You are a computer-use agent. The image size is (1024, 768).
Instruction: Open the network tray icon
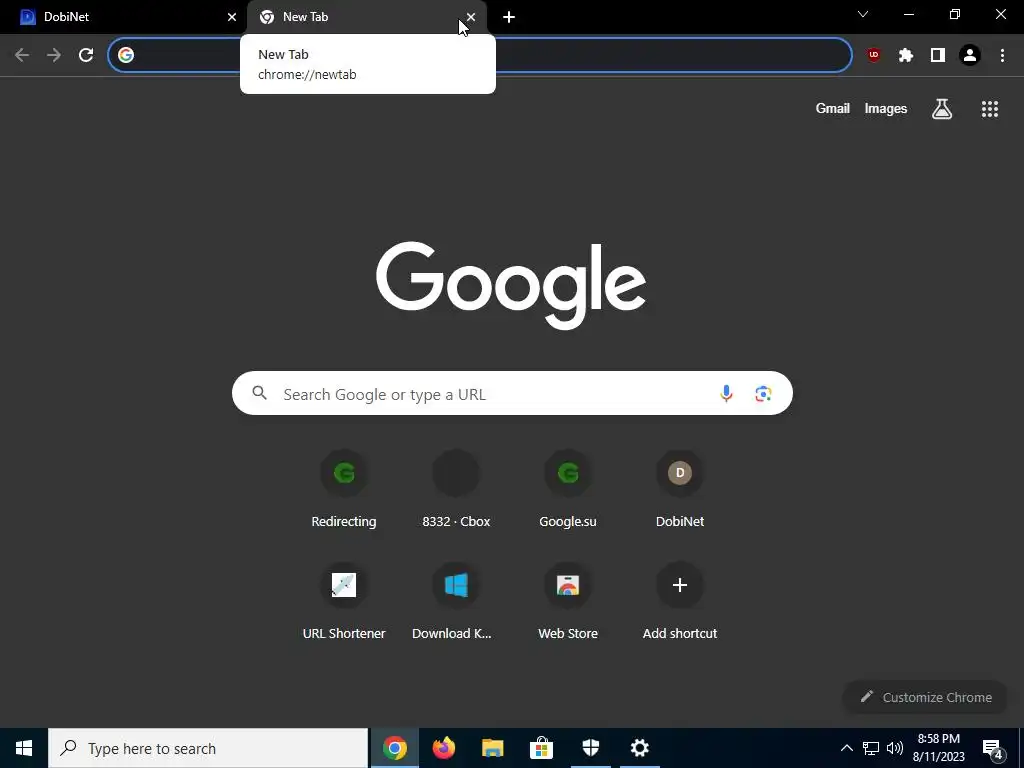pos(871,748)
